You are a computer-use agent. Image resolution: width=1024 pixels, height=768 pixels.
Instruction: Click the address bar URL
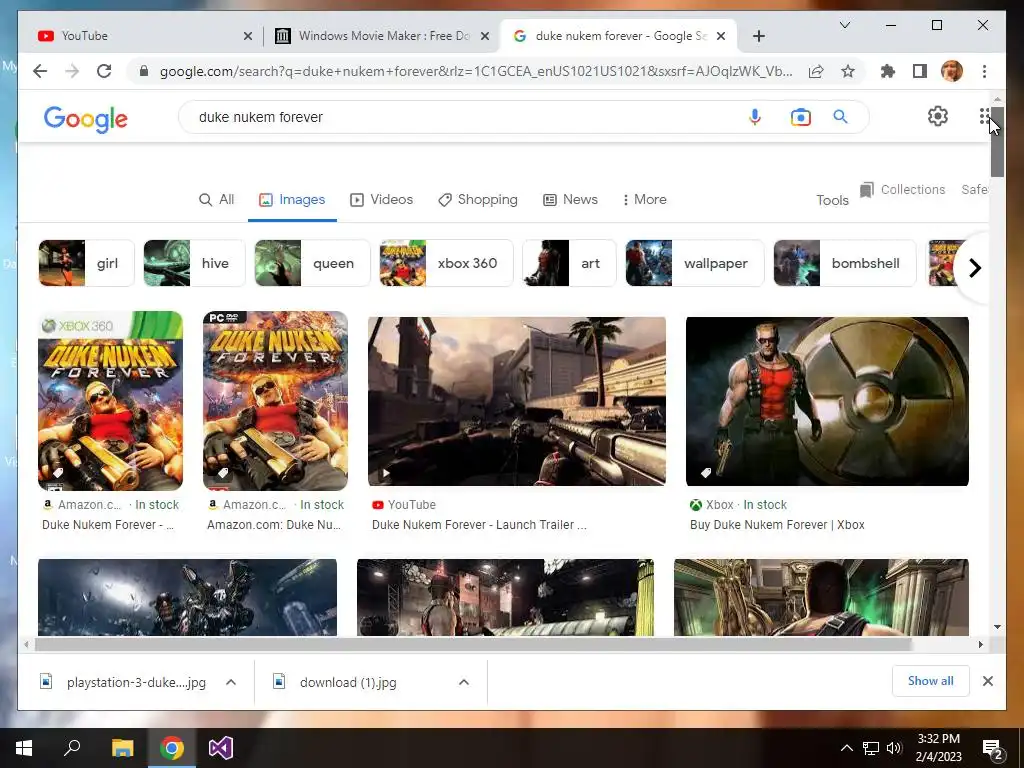475,71
